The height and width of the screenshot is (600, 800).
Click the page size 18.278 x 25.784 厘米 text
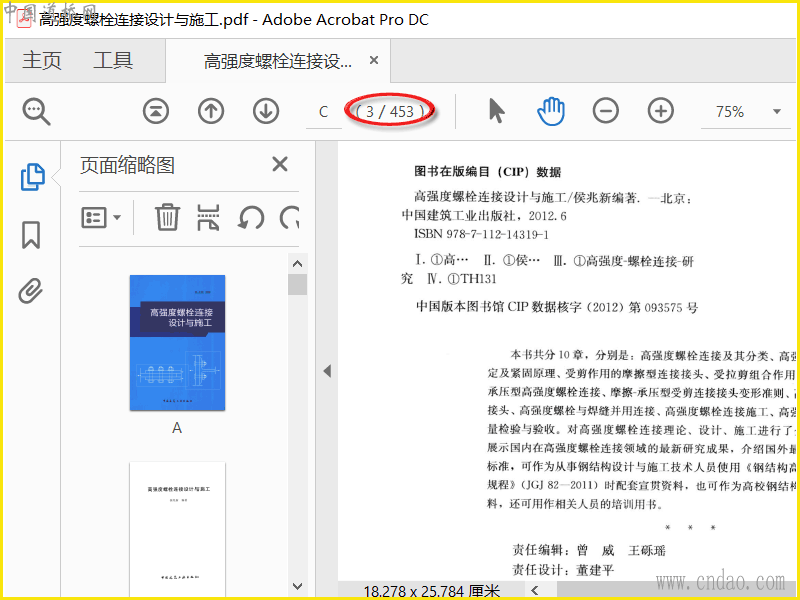click(432, 591)
